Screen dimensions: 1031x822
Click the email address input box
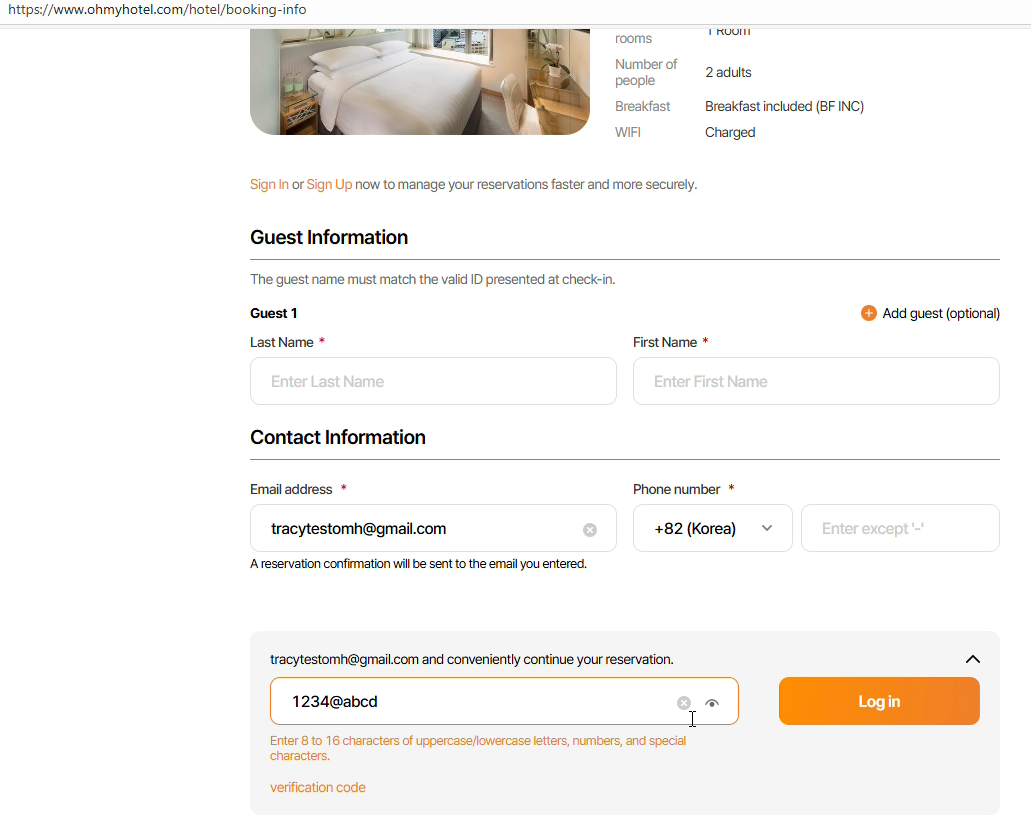click(420, 528)
